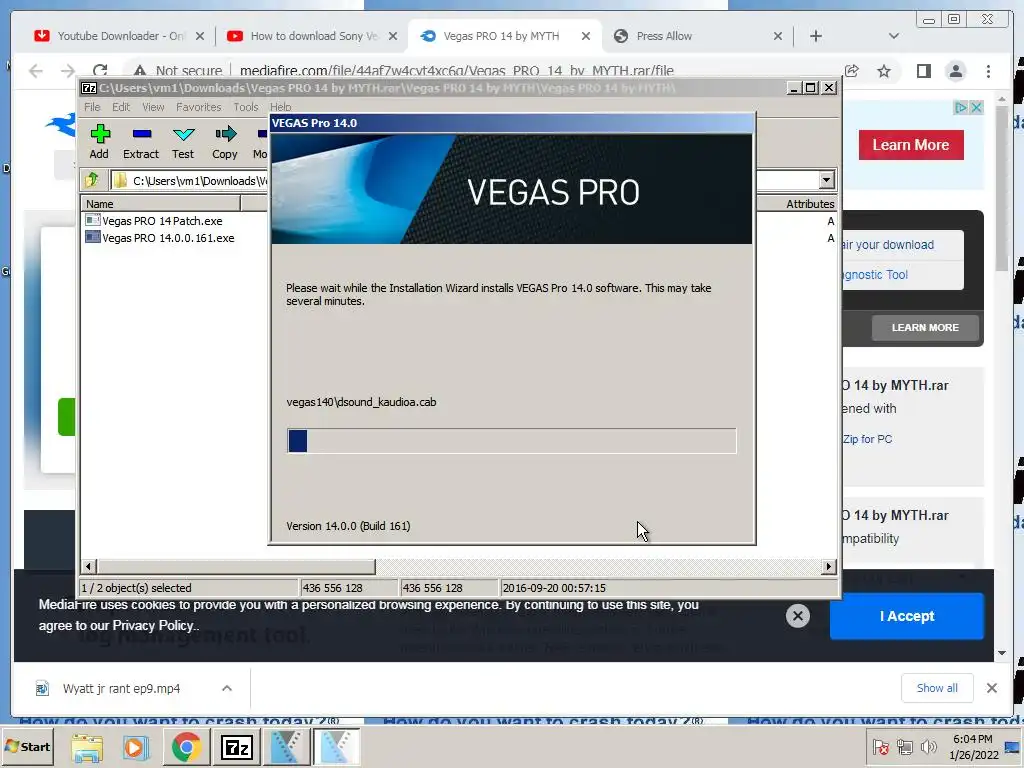Click the active Vegas installer taskbar icon
This screenshot has width=1024, height=768.
coord(336,747)
